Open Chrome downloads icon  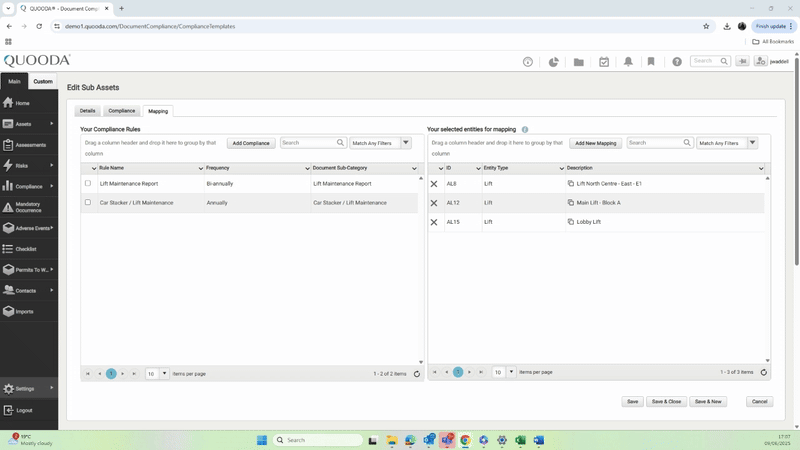coord(727,26)
